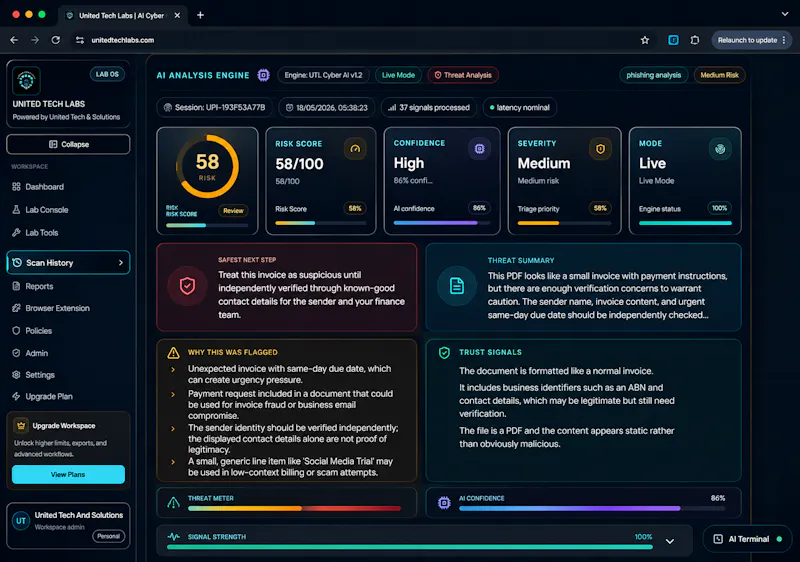Click the Medium Risk tag
Screen dimensions: 800x562
(x=719, y=75)
